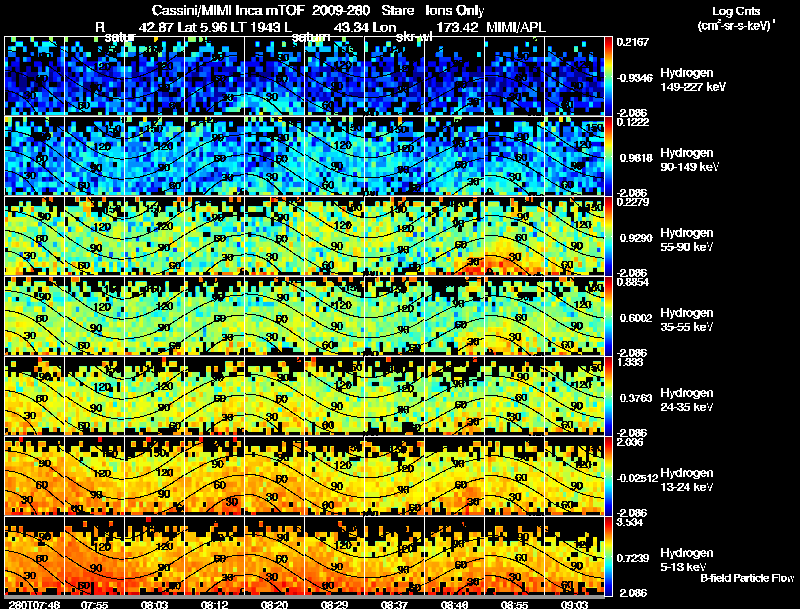Click the "08:37" time axis label
The image size is (800, 609).
point(394,604)
